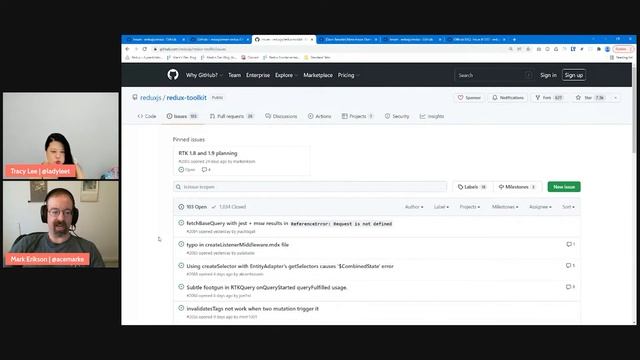The image size is (640, 360).
Task: Click the Sign up button
Action: (x=573, y=75)
